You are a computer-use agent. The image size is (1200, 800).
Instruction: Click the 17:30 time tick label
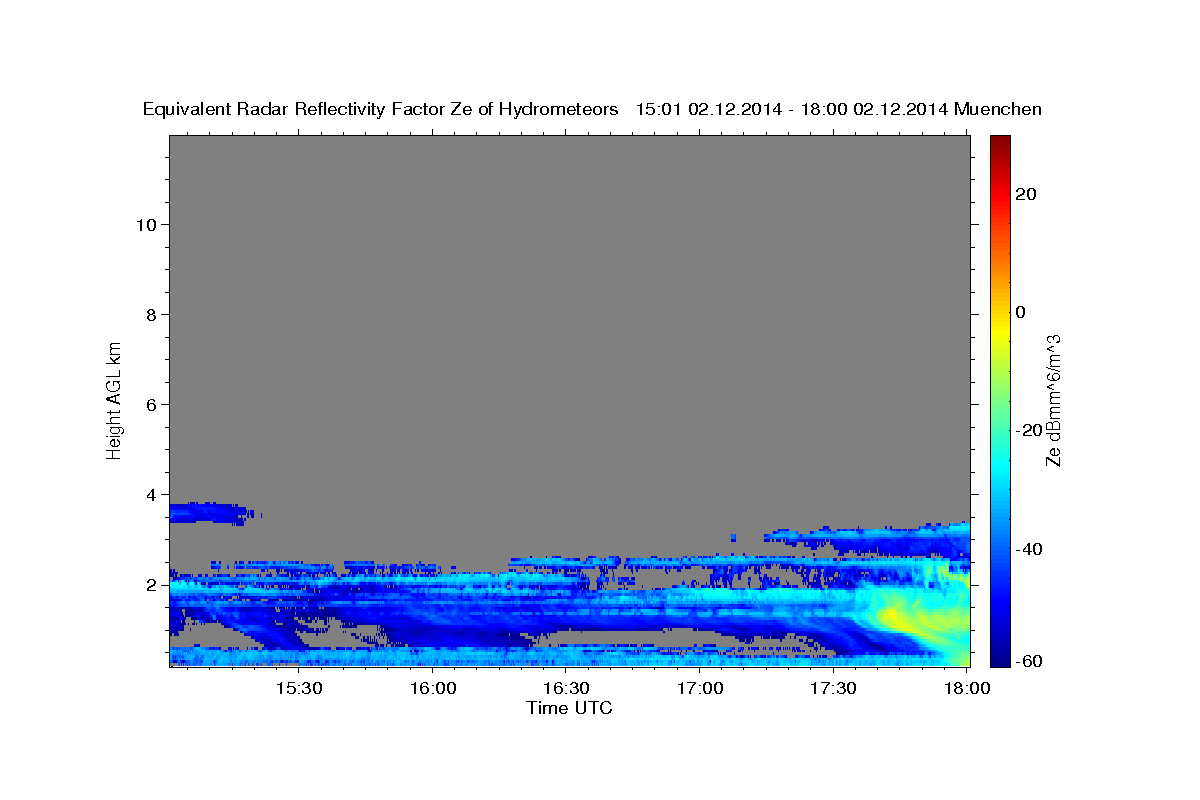[x=834, y=689]
